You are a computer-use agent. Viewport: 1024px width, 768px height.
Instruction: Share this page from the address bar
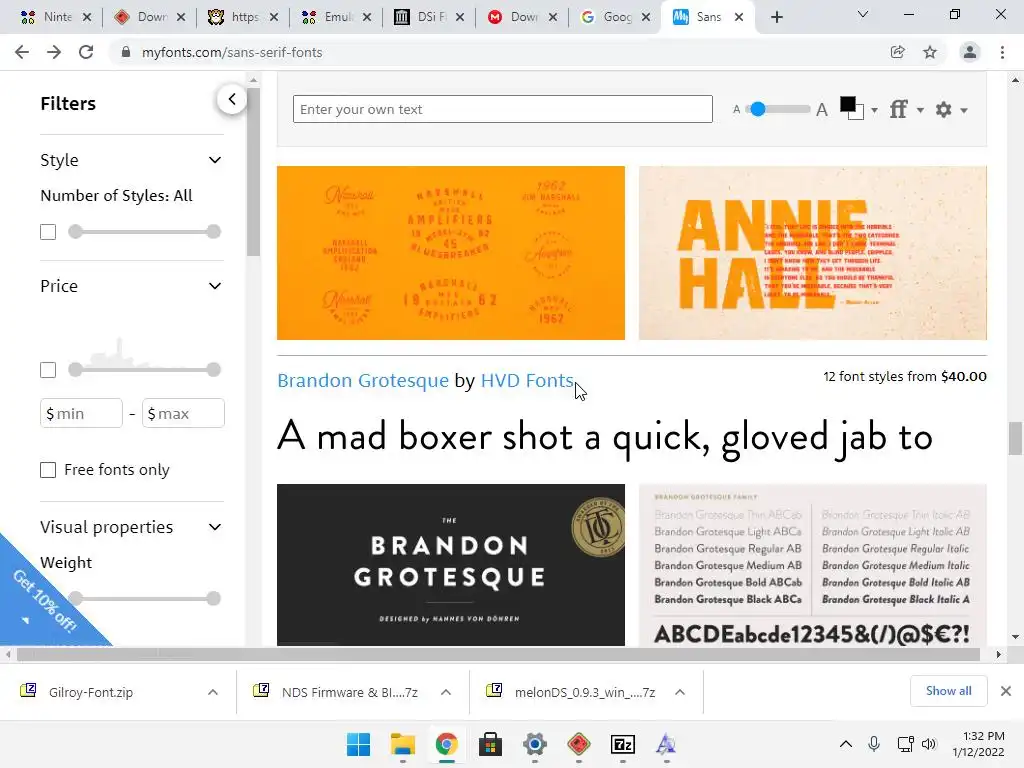[898, 52]
